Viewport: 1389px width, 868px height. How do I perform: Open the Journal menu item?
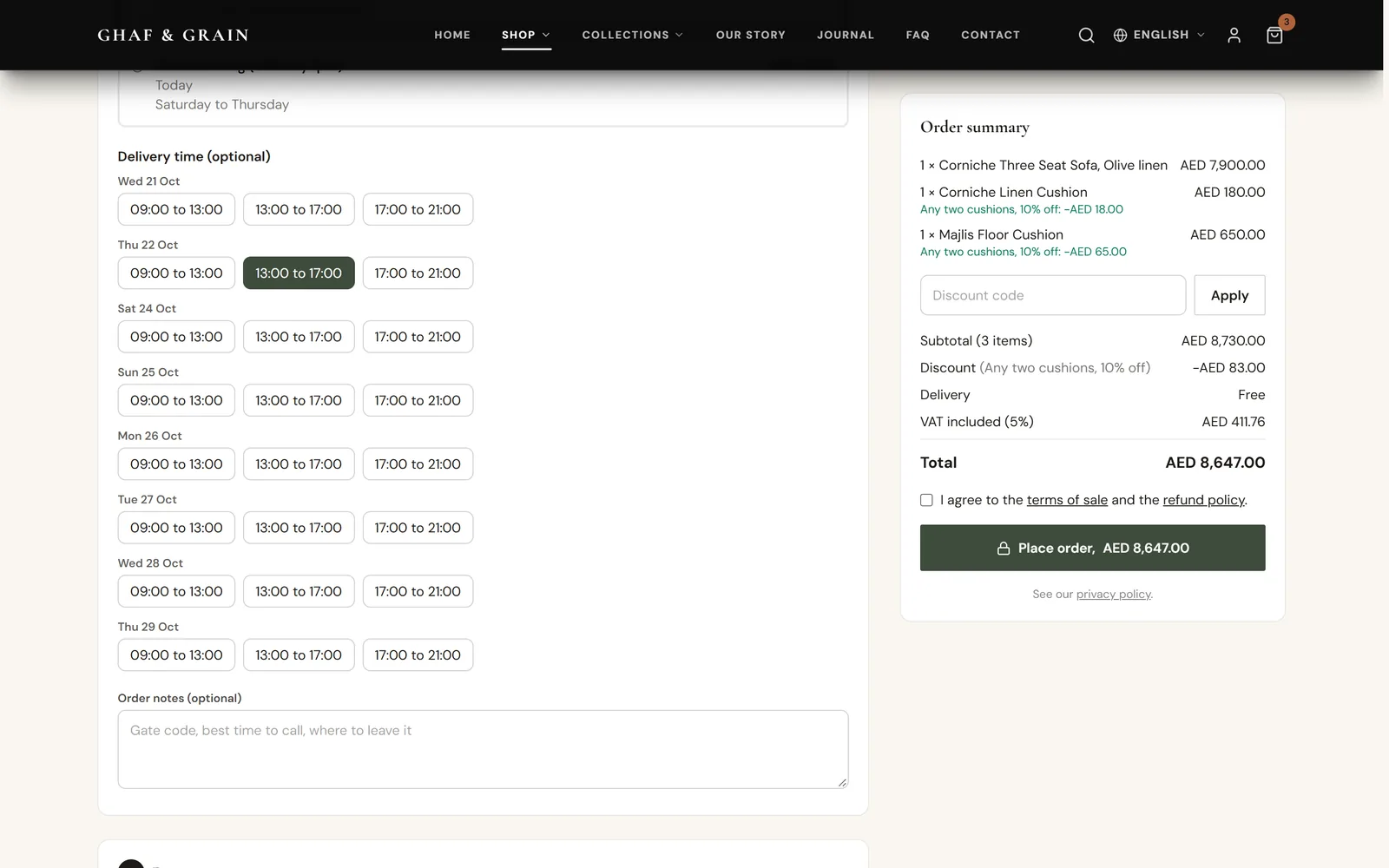coord(846,35)
